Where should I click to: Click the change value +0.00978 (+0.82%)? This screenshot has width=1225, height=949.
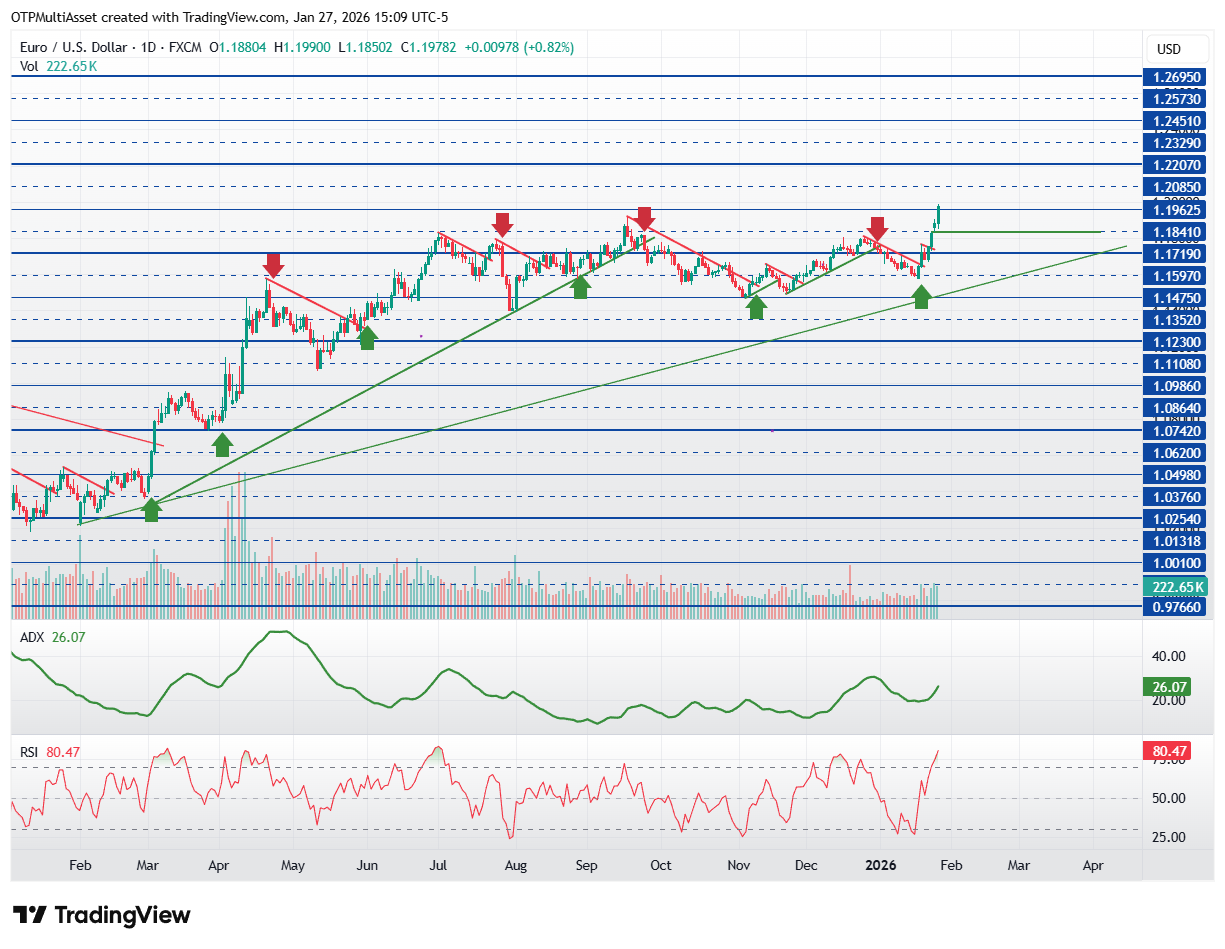click(x=519, y=47)
